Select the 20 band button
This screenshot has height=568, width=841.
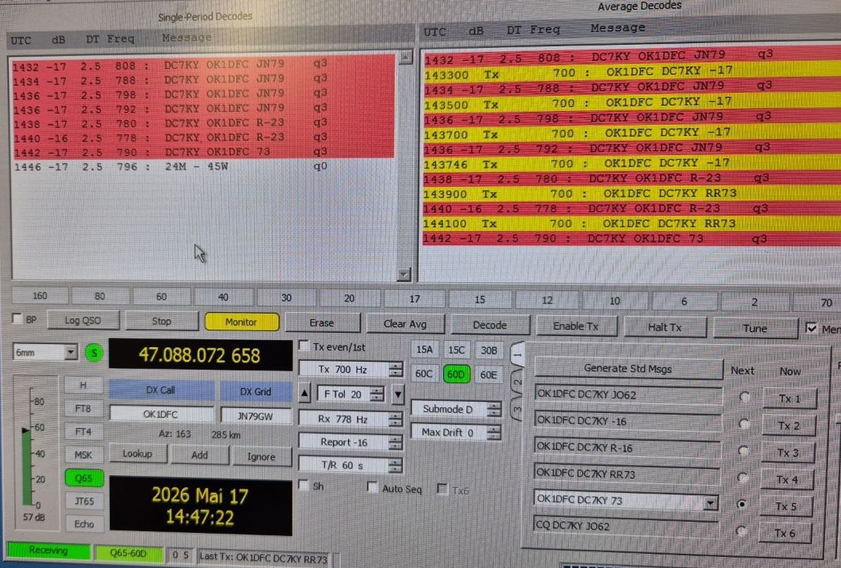click(349, 298)
